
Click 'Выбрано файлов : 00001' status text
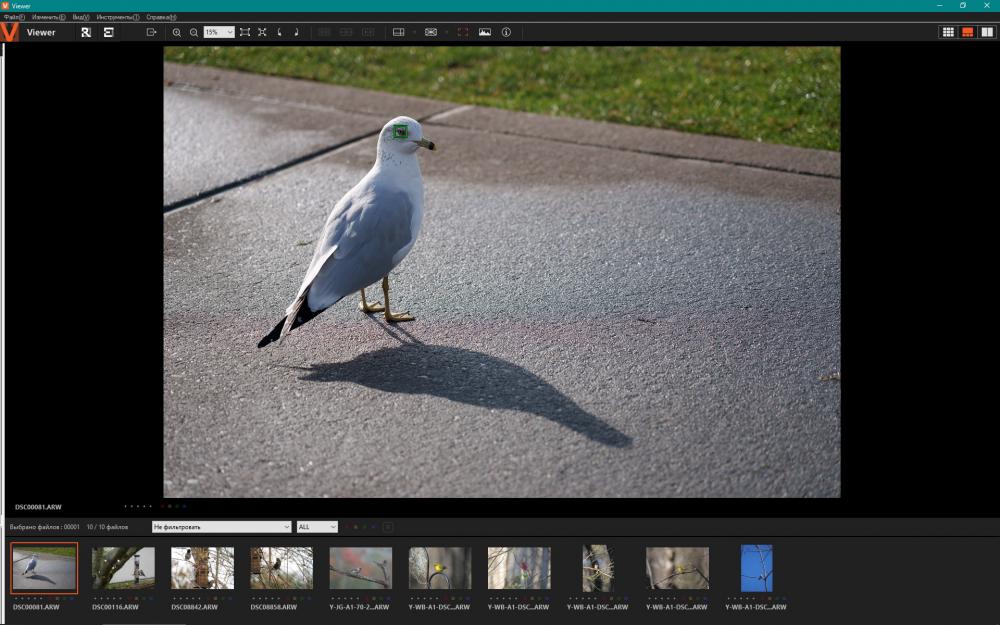(x=45, y=527)
